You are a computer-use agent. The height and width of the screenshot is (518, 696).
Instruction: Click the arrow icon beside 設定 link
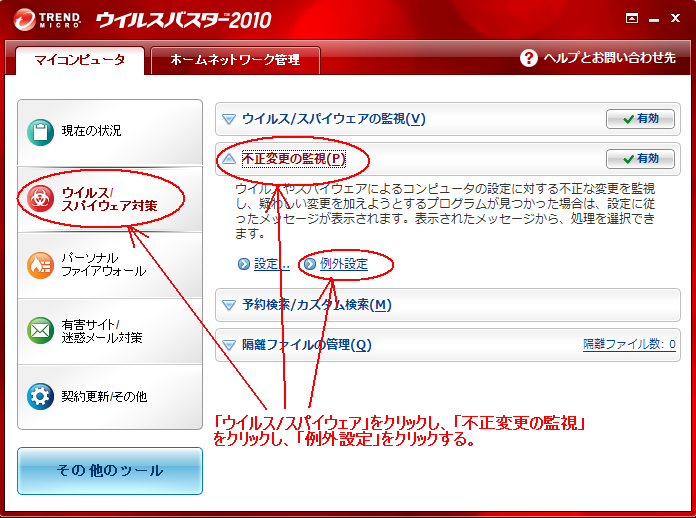244,265
